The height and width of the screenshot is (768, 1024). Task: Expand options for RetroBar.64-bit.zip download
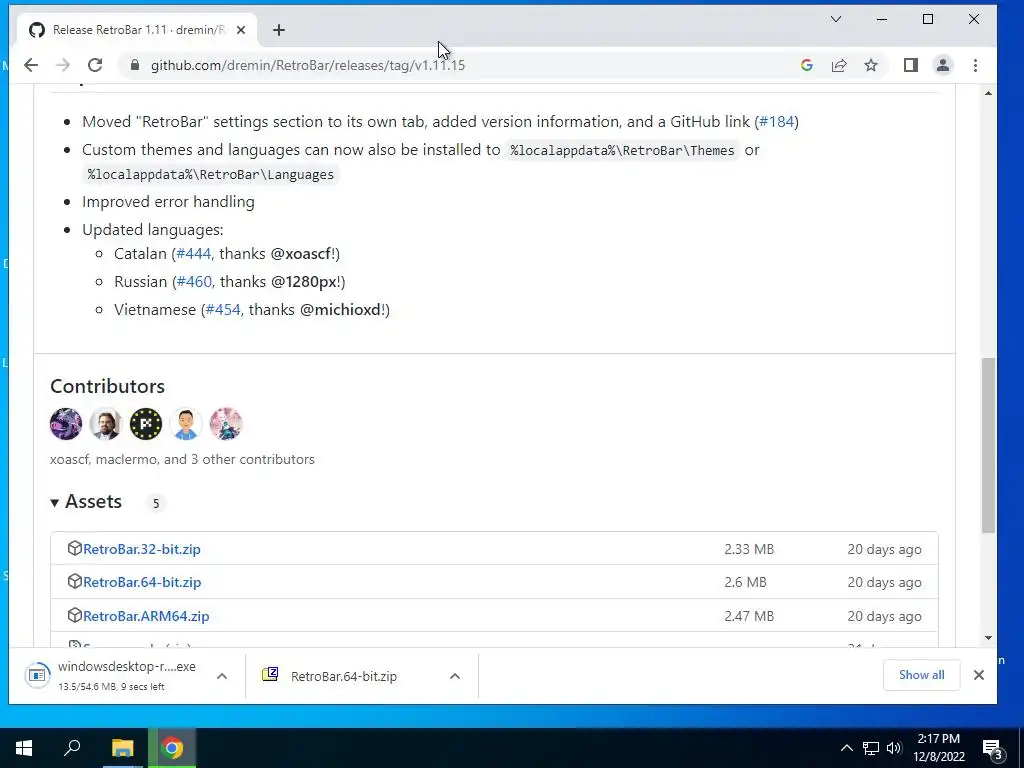455,676
